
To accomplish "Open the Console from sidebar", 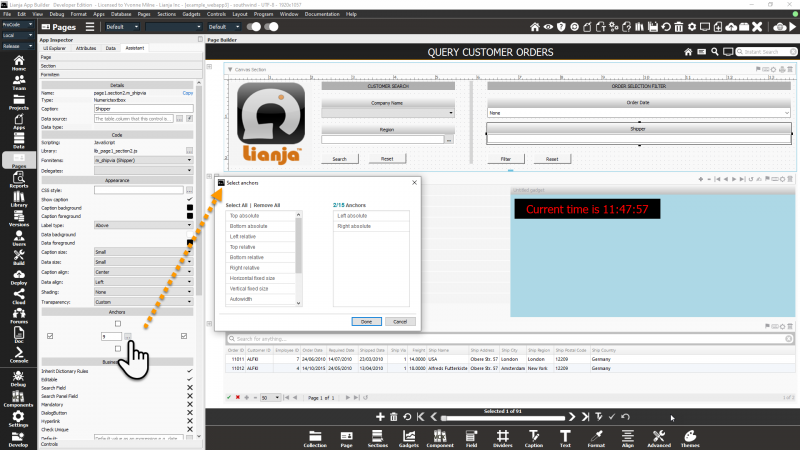I will point(19,356).
